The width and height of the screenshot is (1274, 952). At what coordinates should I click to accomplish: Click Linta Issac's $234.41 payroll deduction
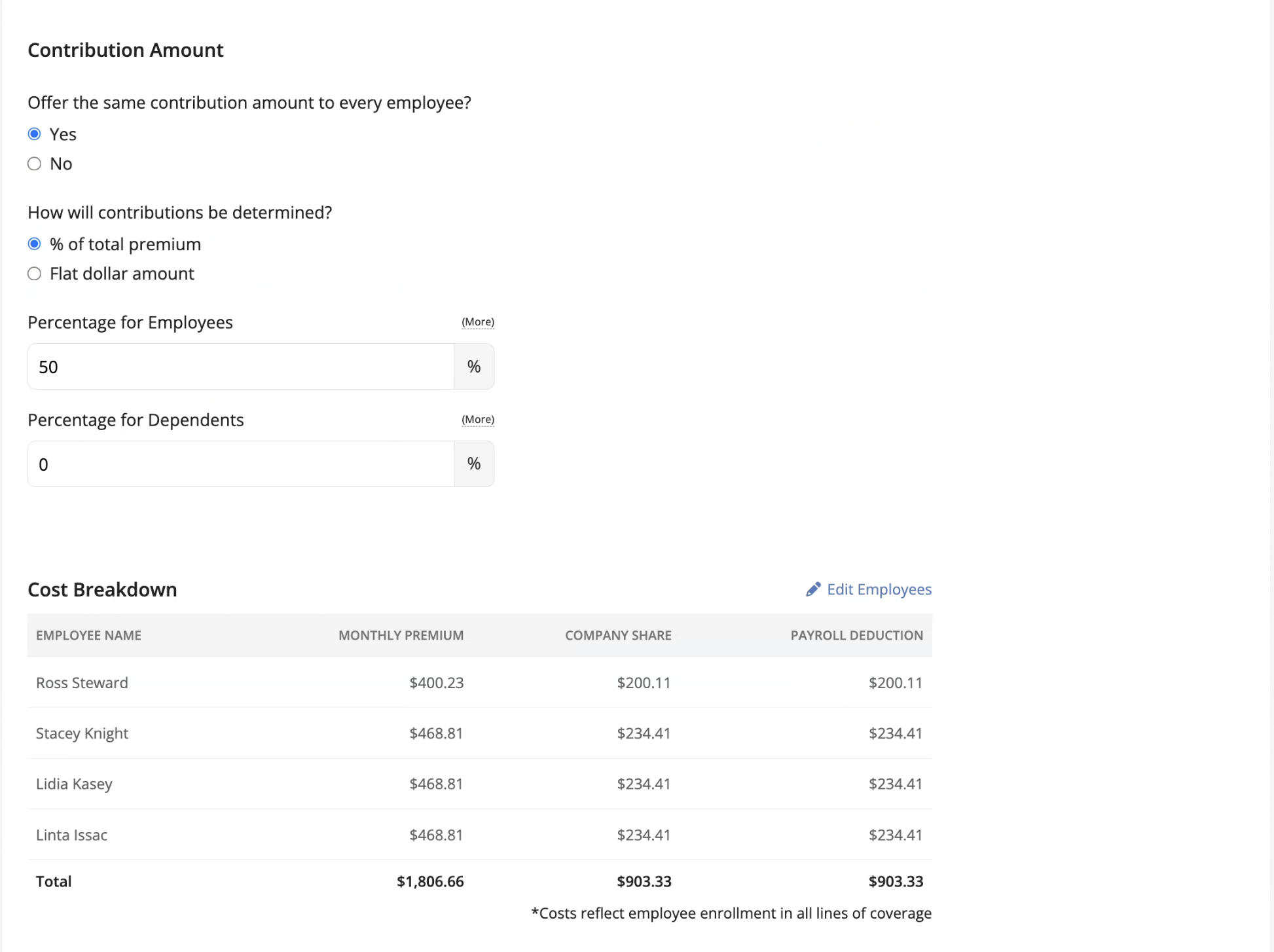[x=896, y=835]
